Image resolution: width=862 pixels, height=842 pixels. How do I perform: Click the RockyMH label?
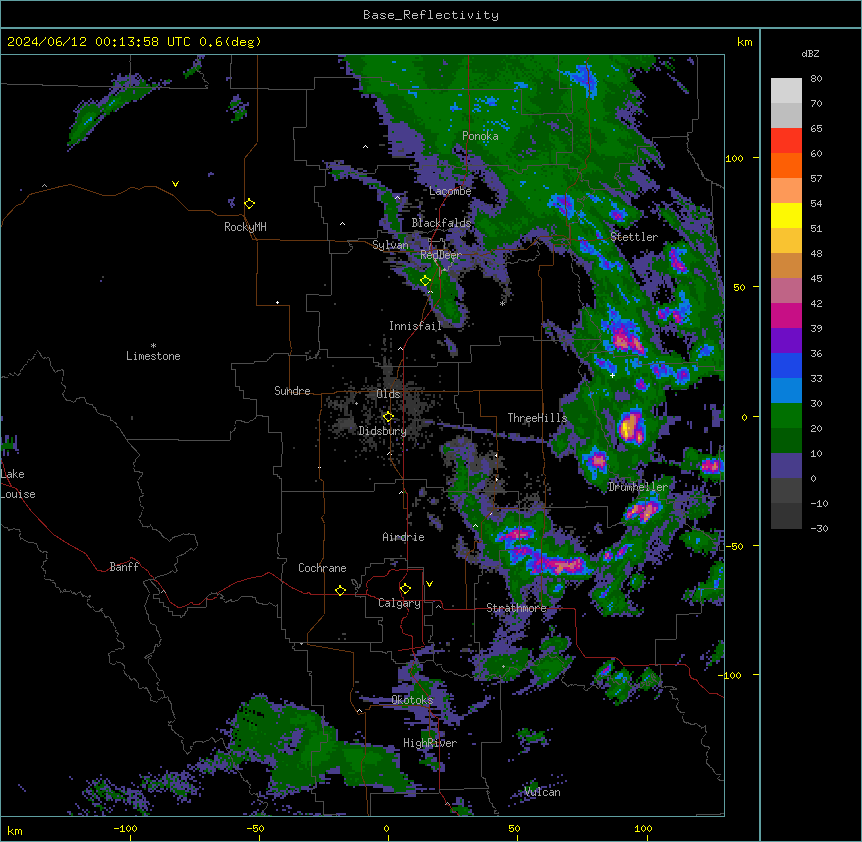click(245, 227)
